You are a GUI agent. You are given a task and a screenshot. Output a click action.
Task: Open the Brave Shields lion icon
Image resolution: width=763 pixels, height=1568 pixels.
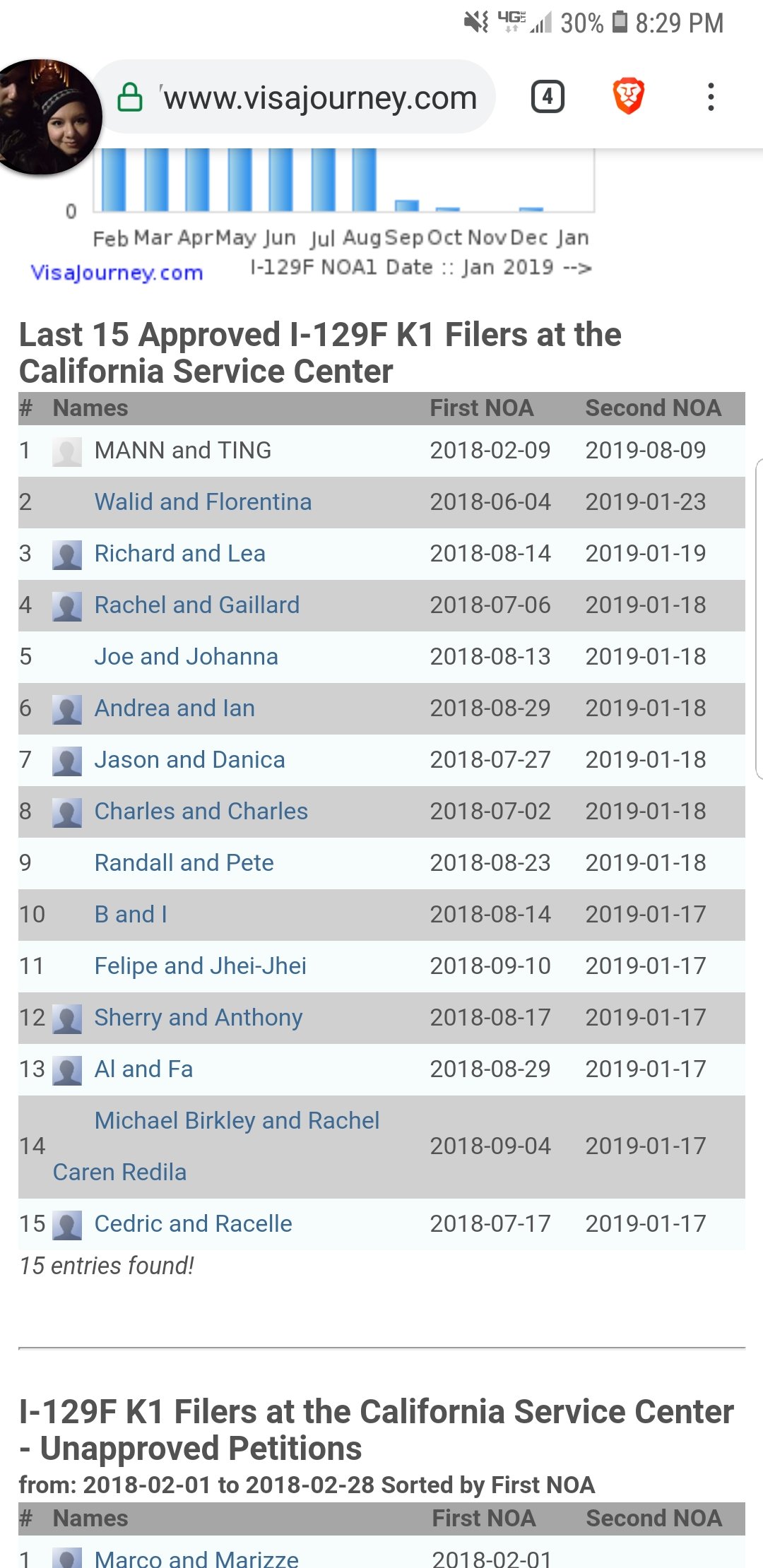628,97
